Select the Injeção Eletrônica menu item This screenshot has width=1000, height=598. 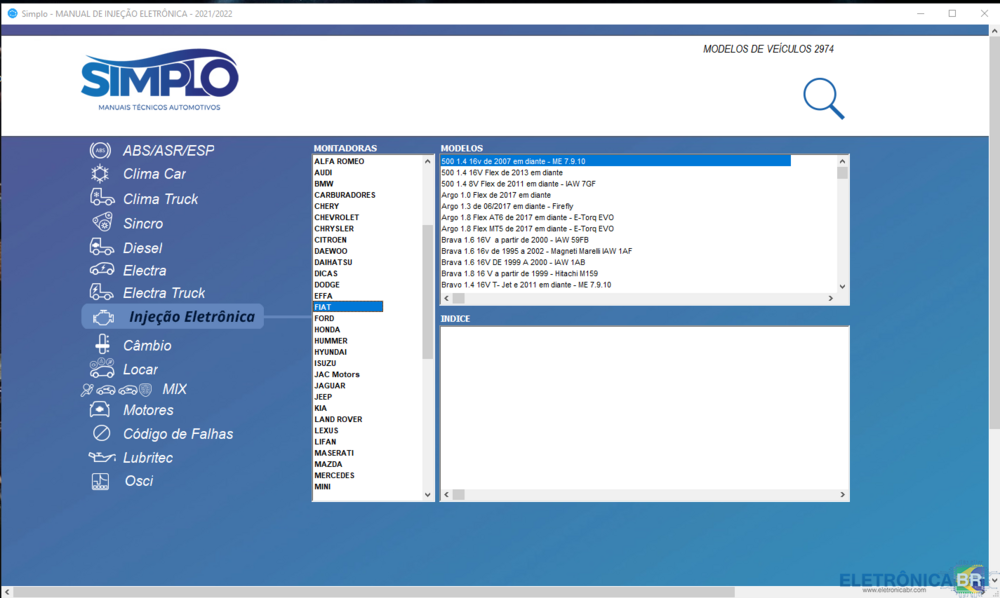(191, 317)
